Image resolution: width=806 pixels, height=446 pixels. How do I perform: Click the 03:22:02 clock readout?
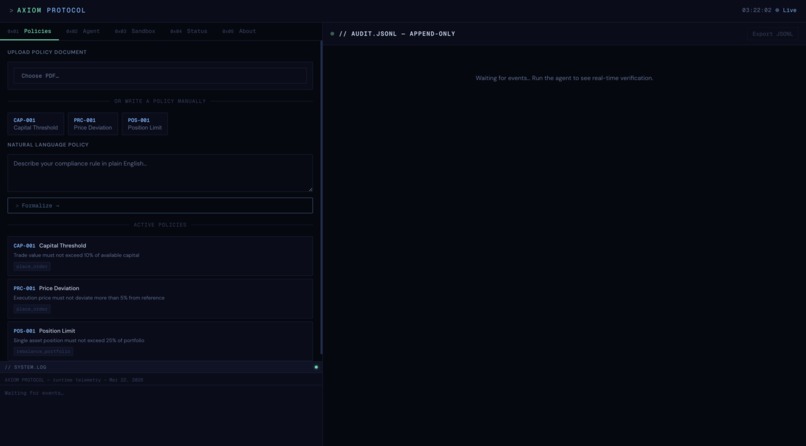tap(756, 10)
